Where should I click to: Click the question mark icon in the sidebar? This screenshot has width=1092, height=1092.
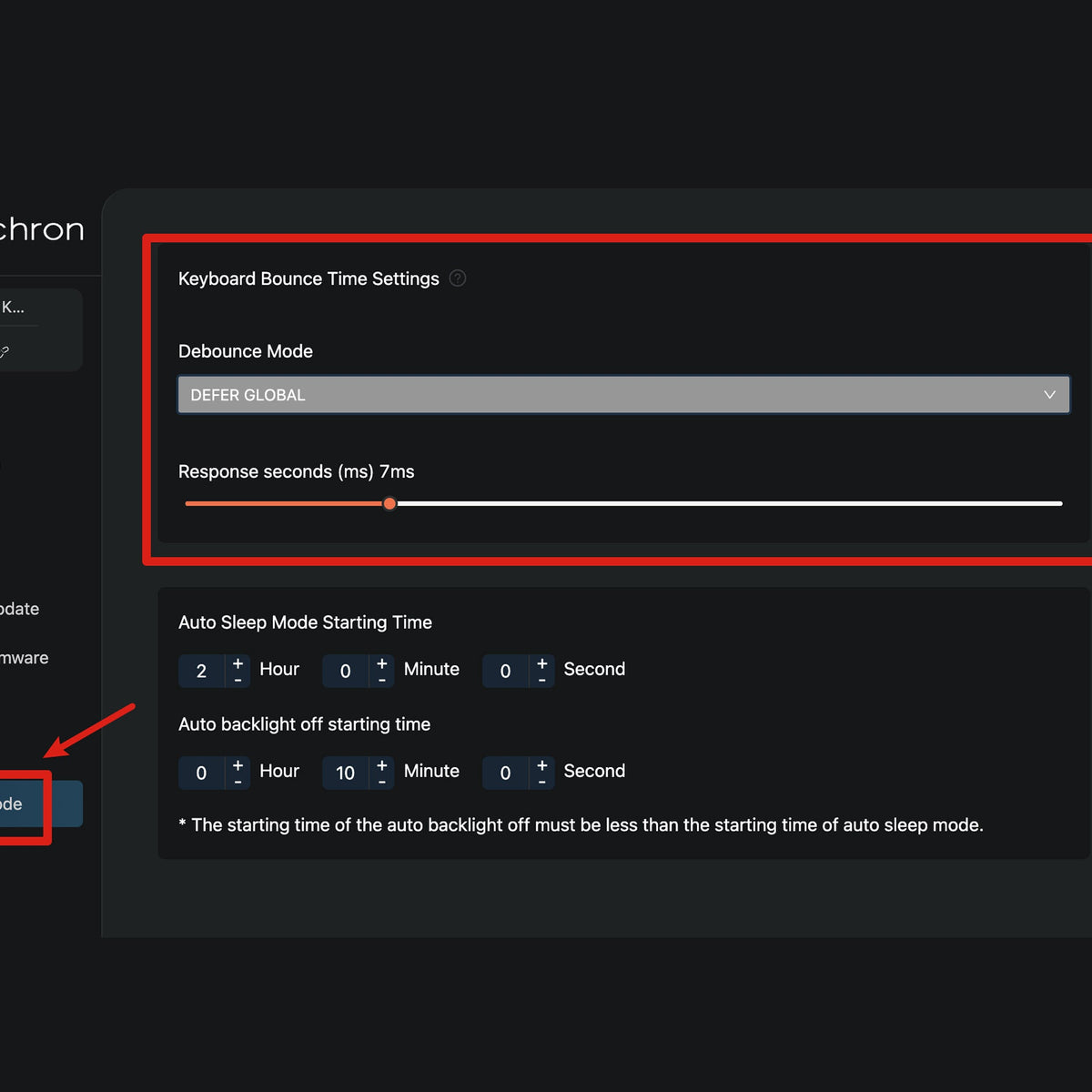click(6, 351)
